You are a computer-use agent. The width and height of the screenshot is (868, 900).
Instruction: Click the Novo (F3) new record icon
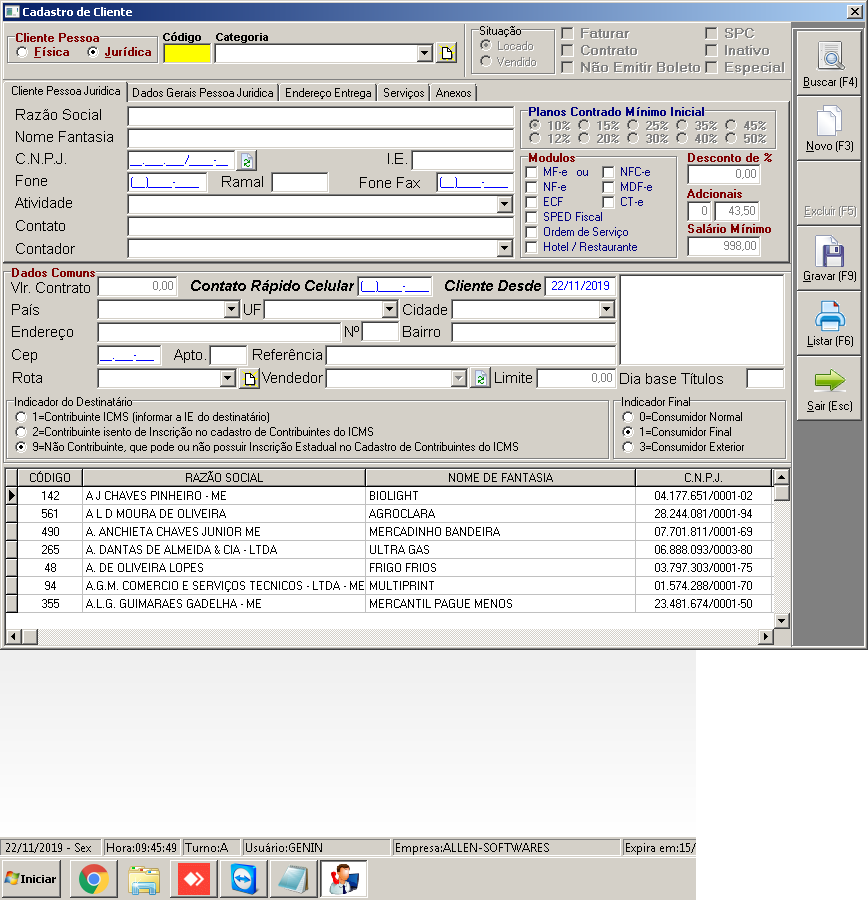829,122
